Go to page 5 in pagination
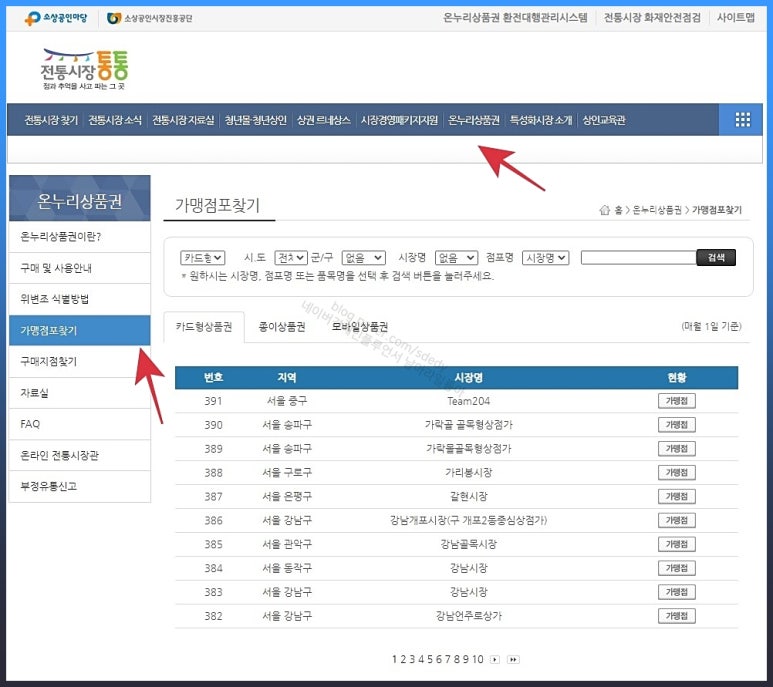773x687 pixels. [x=429, y=659]
